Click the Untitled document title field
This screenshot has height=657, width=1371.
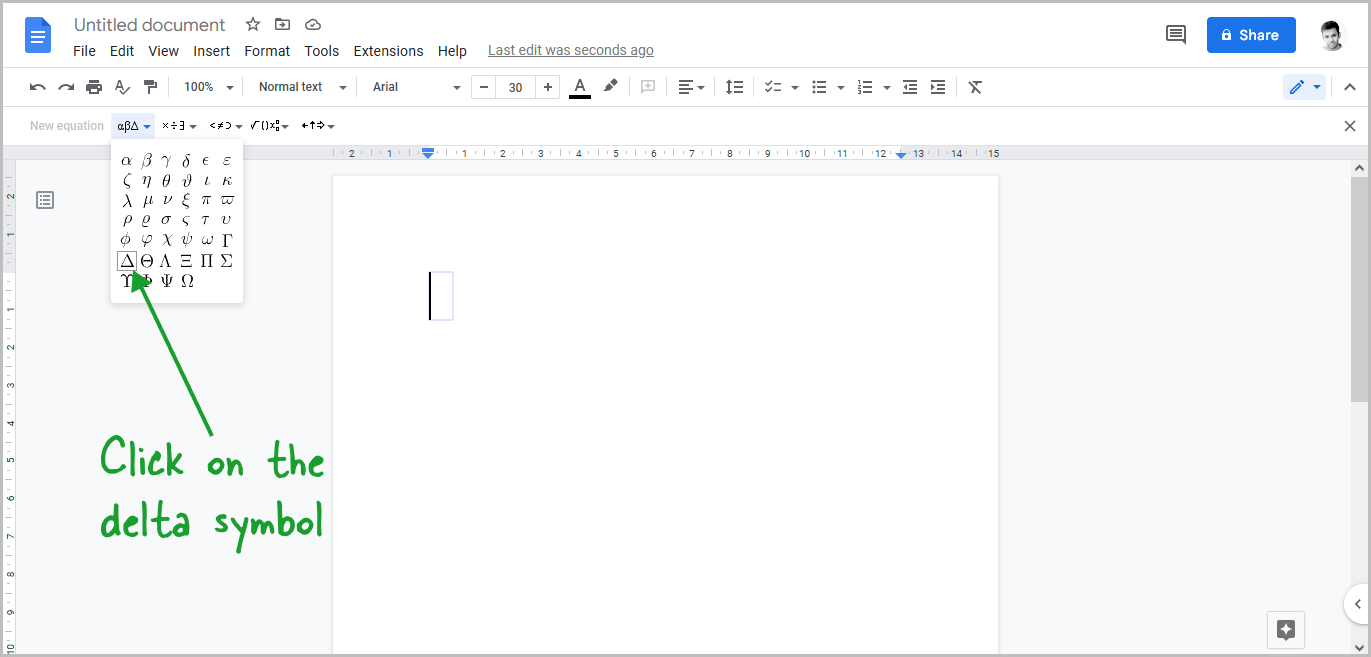point(149,24)
